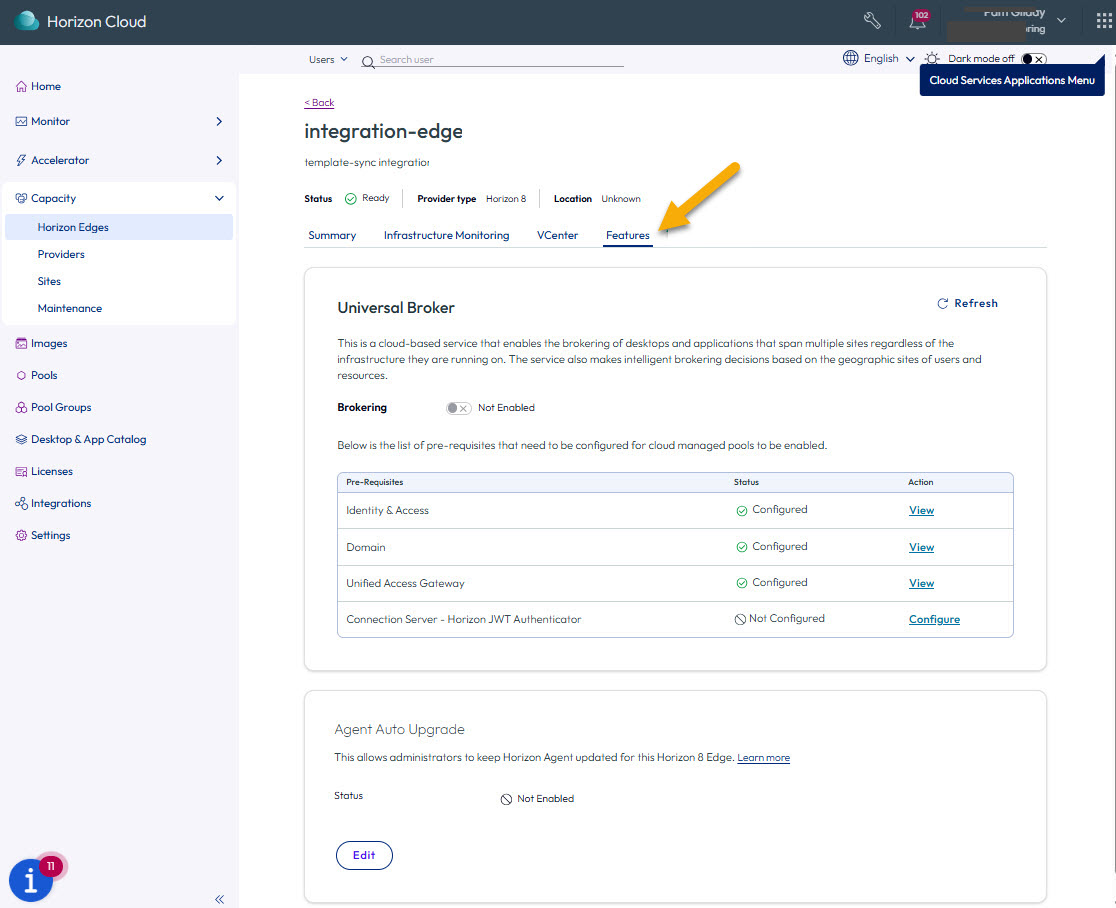Click the Pools sidebar icon

coord(21,376)
